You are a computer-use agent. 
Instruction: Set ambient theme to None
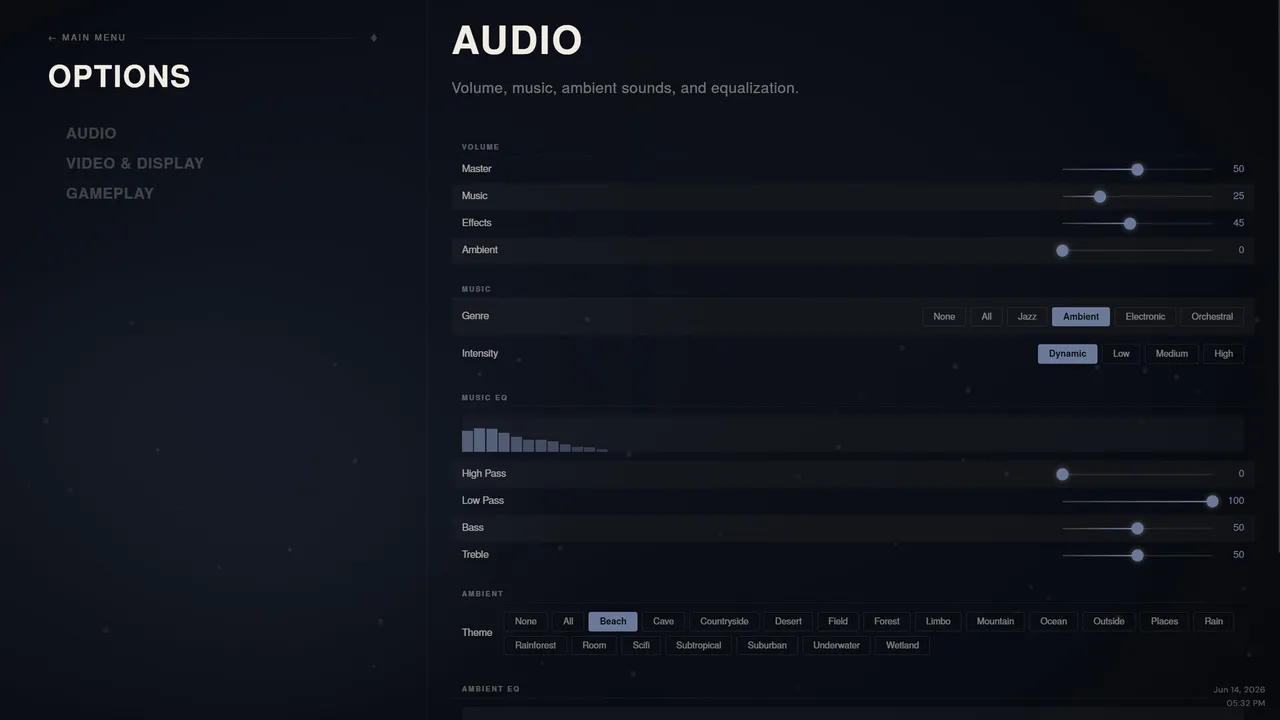pyautogui.click(x=526, y=621)
